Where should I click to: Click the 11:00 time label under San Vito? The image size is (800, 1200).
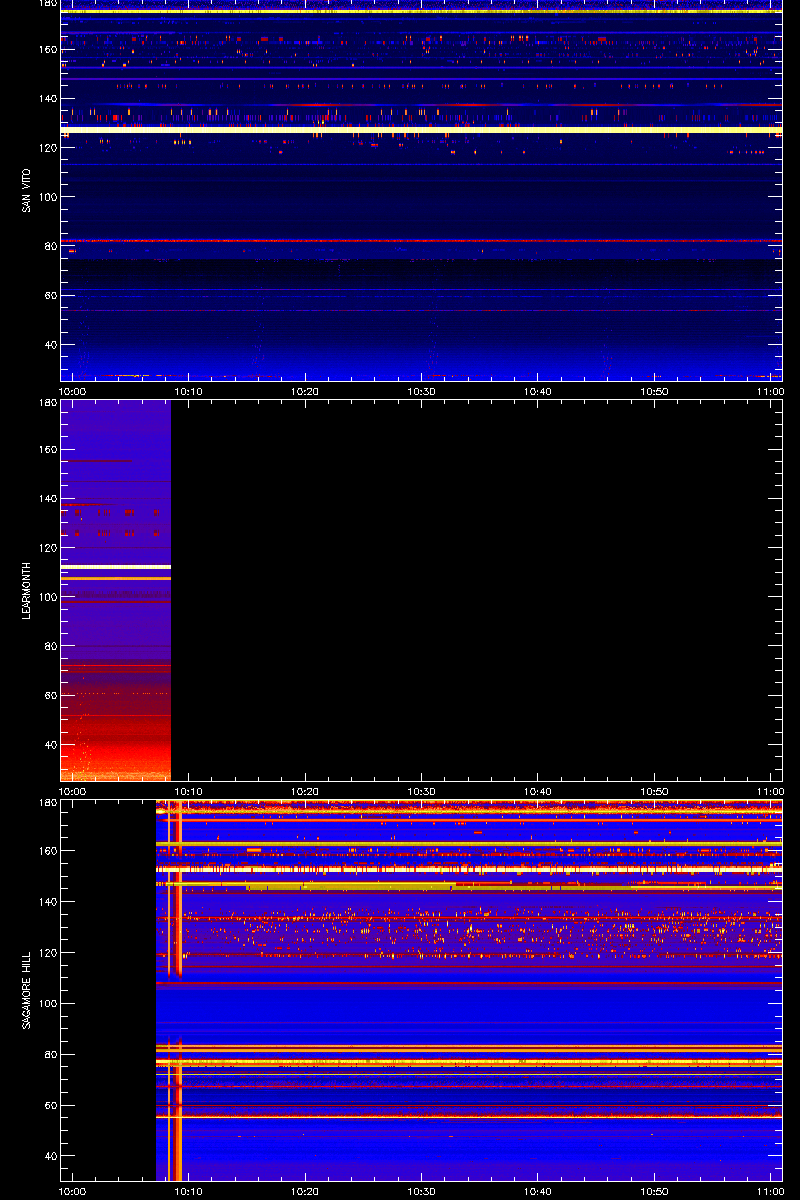(770, 391)
